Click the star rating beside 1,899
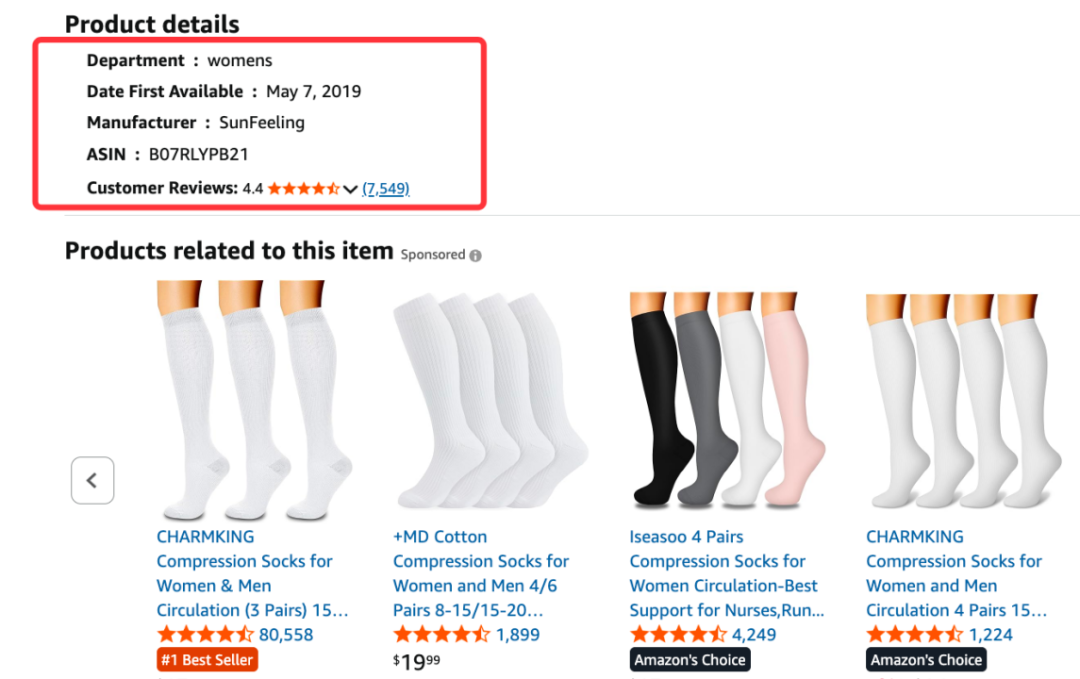This screenshot has width=1080, height=679. point(442,634)
